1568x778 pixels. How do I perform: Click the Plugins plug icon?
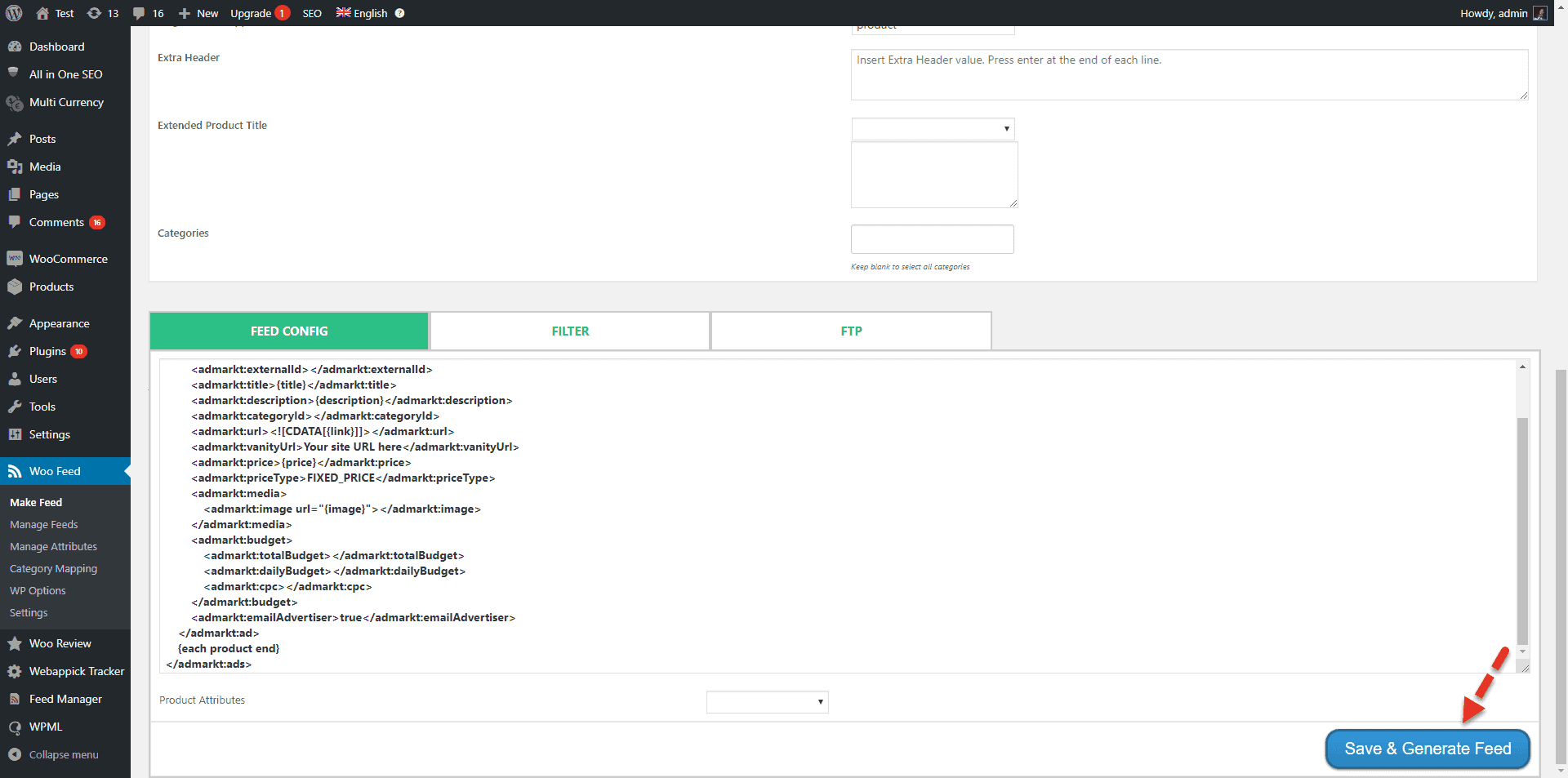pyautogui.click(x=14, y=351)
